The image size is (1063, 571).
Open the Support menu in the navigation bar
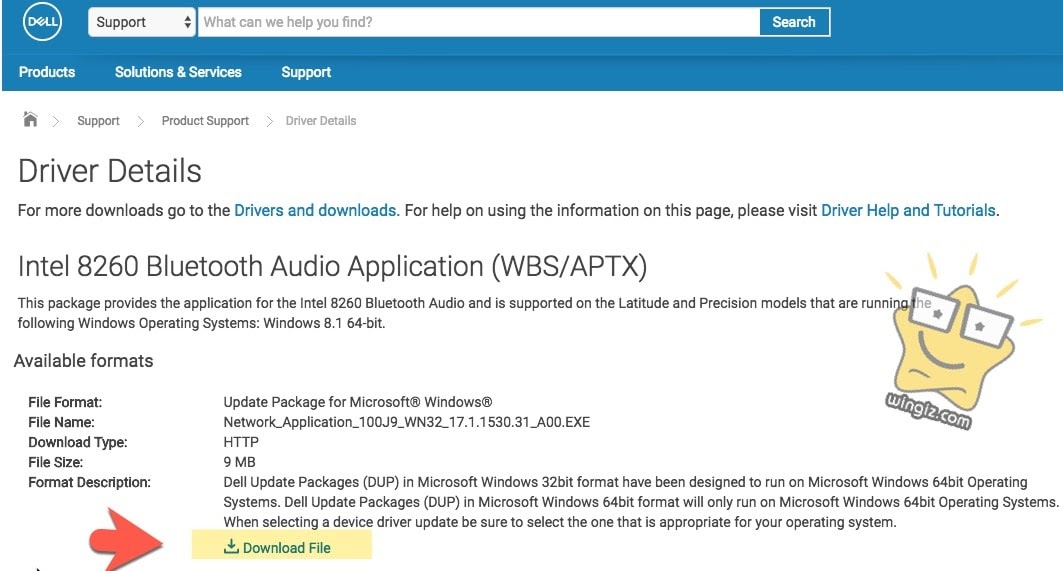pos(306,72)
